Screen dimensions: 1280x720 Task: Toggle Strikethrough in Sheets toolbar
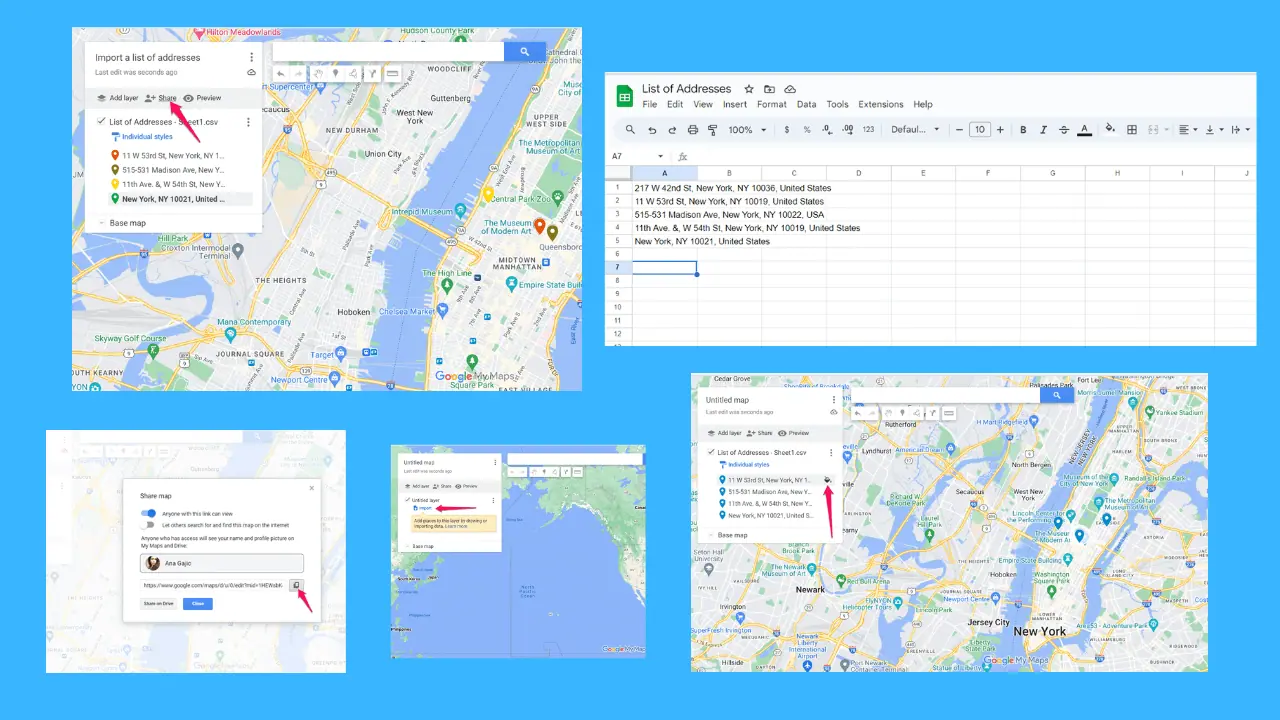(x=1063, y=130)
